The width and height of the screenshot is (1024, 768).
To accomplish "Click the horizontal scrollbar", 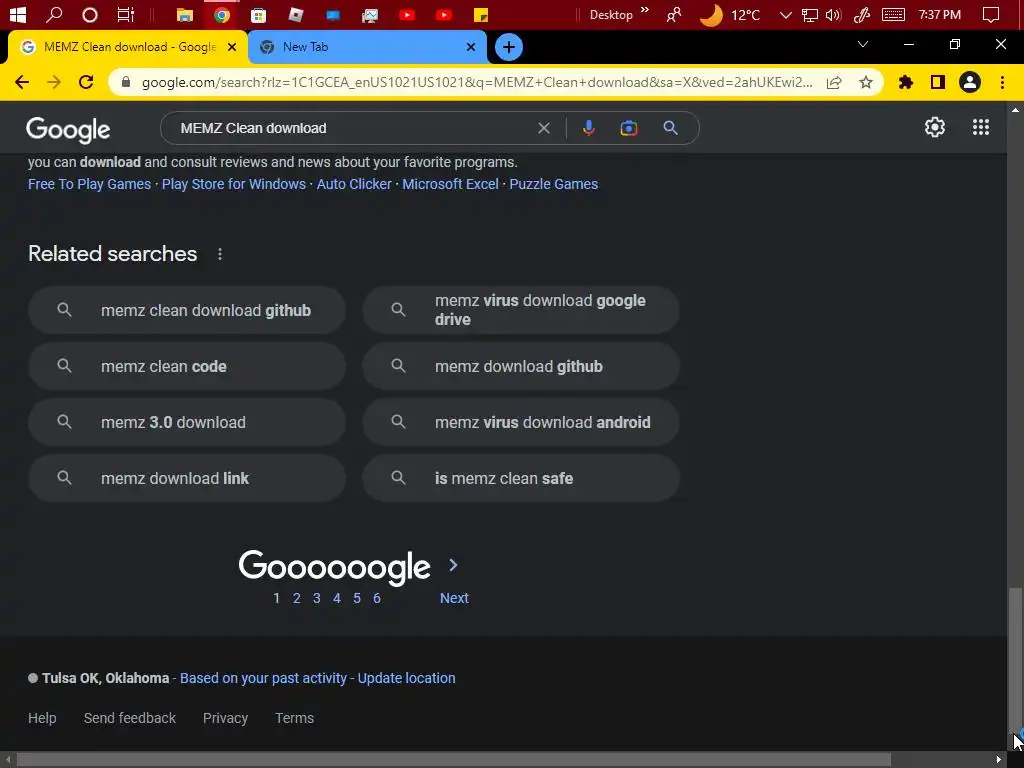I will [454, 760].
